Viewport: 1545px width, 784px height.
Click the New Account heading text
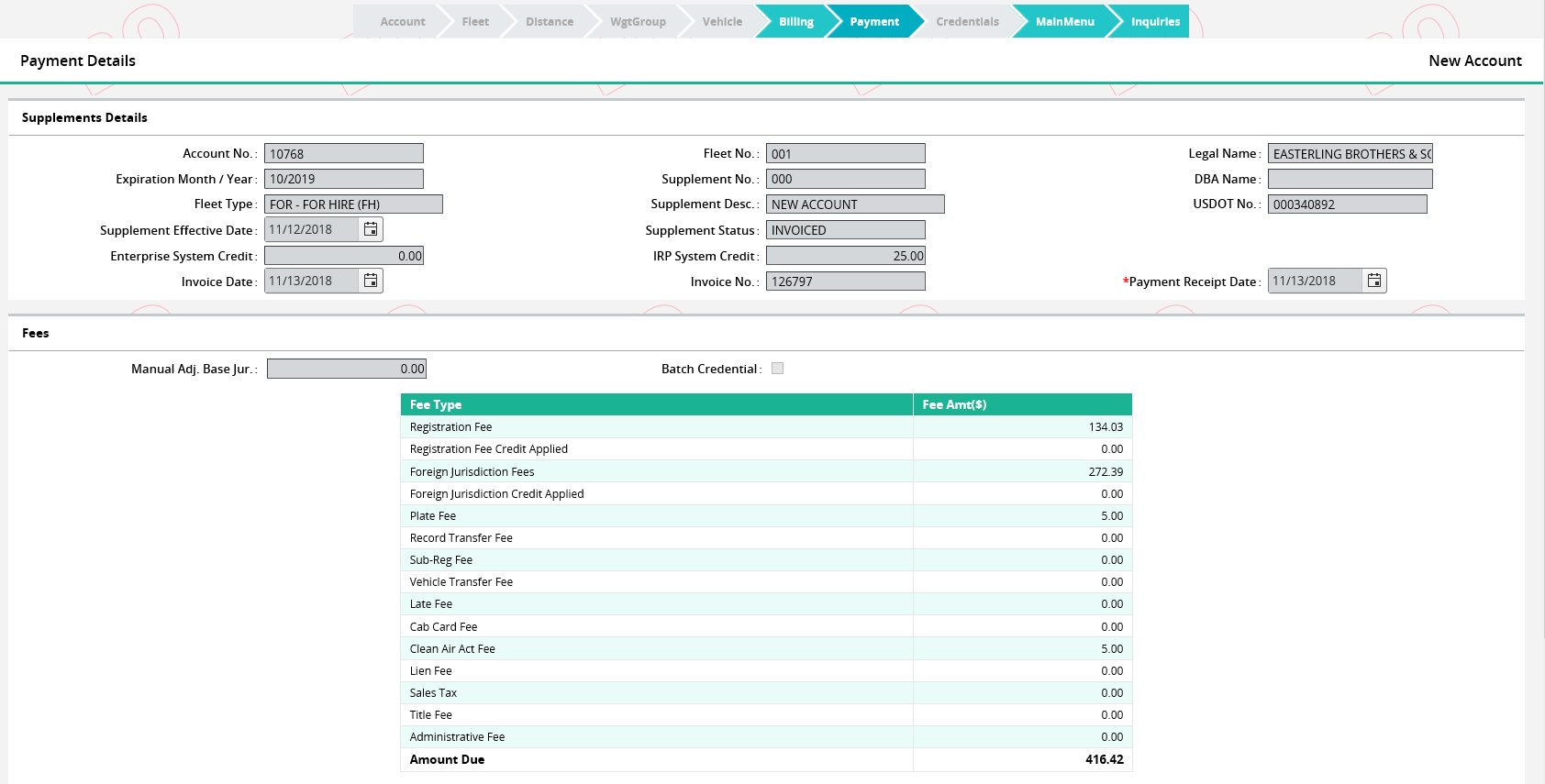[1475, 61]
